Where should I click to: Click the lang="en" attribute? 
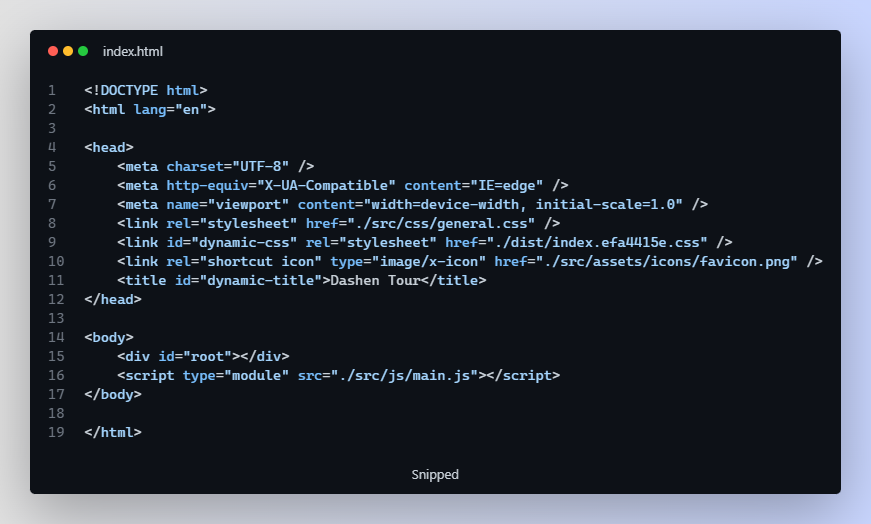coord(171,109)
